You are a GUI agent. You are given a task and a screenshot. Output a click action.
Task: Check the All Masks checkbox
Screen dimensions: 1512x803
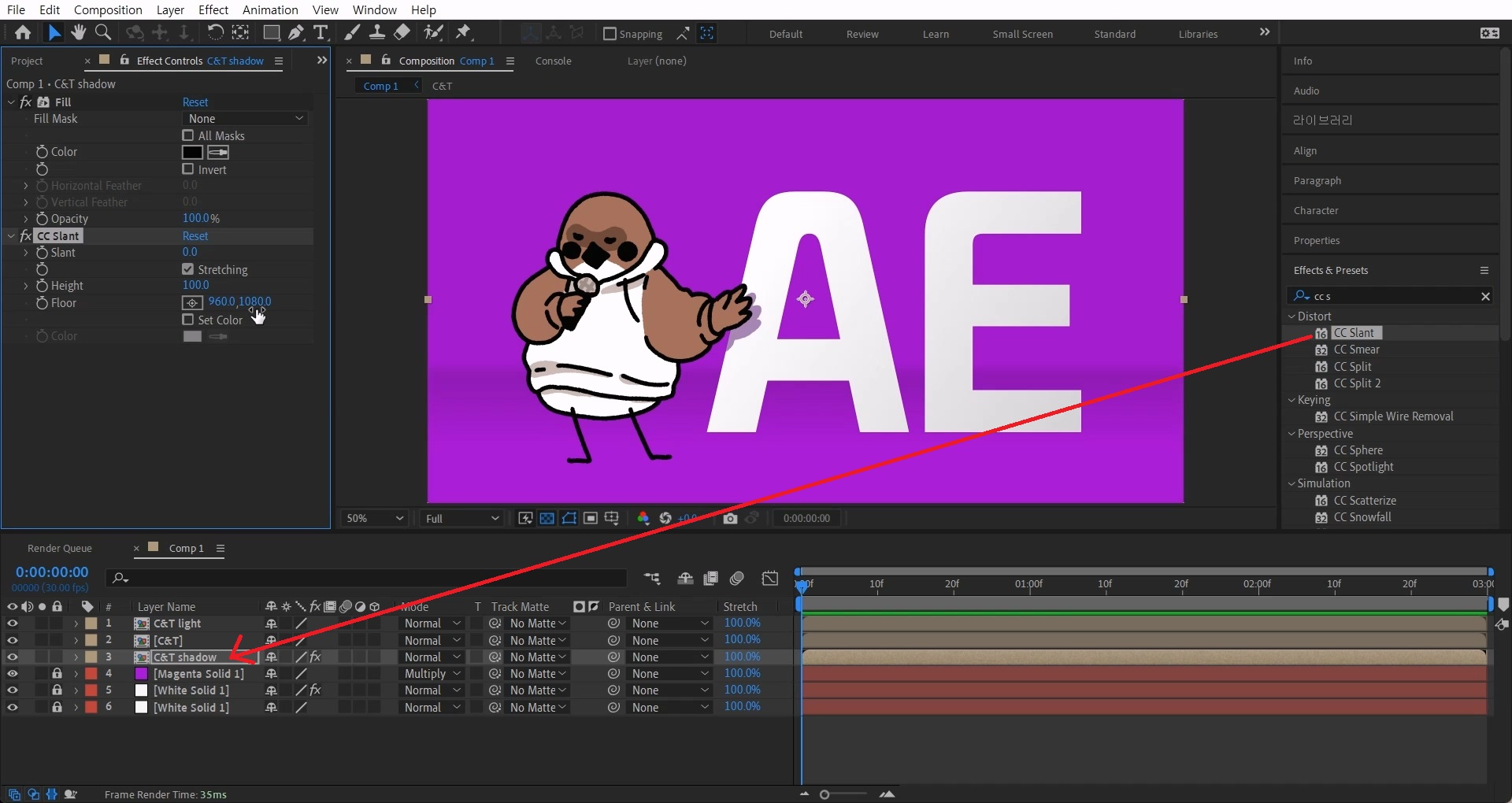point(188,135)
